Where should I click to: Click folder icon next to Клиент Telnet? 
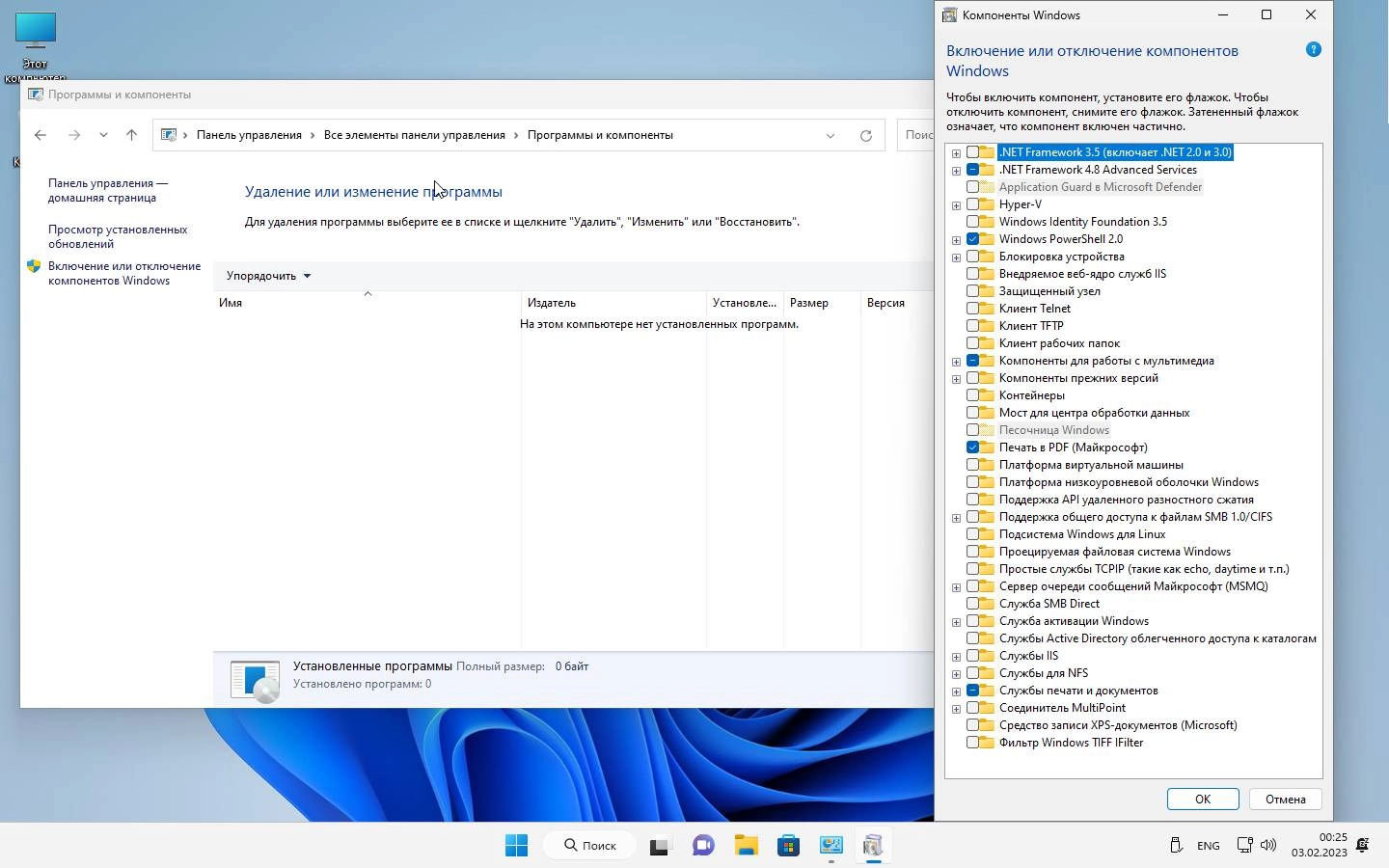987,309
